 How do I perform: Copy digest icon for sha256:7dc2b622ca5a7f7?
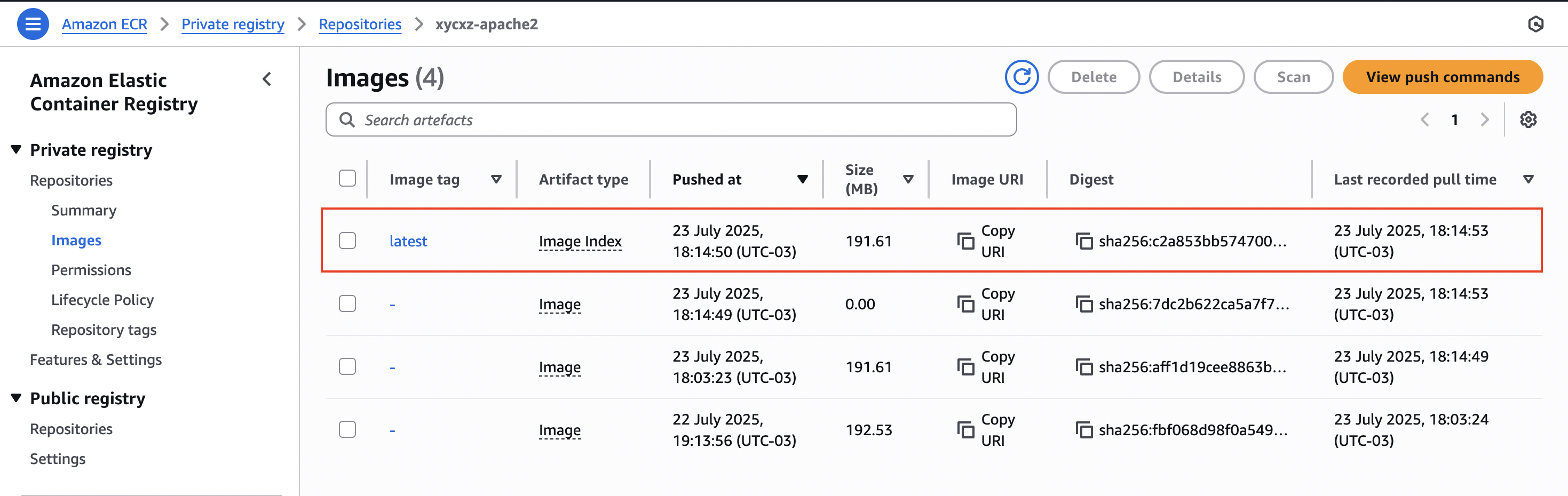click(1083, 305)
